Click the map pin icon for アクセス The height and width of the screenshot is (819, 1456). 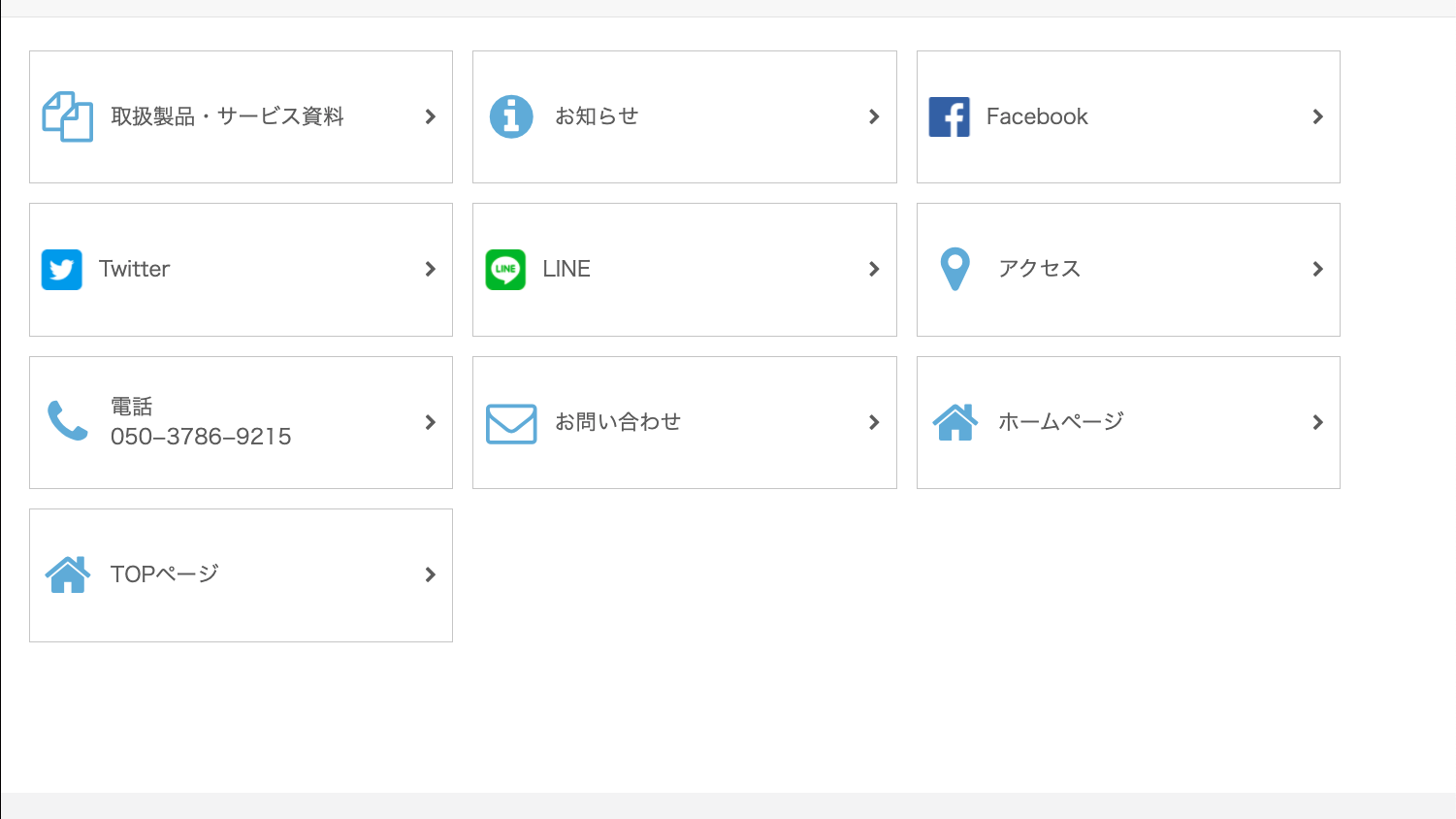(955, 269)
